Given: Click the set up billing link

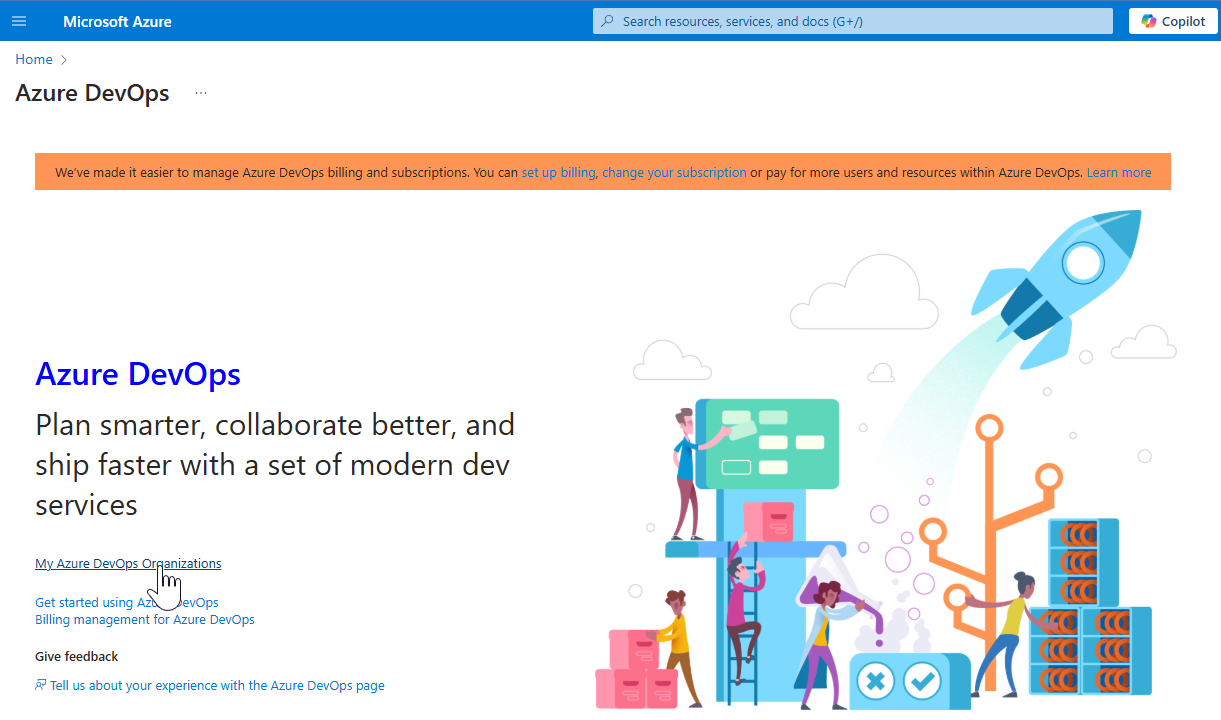Looking at the screenshot, I should [558, 172].
